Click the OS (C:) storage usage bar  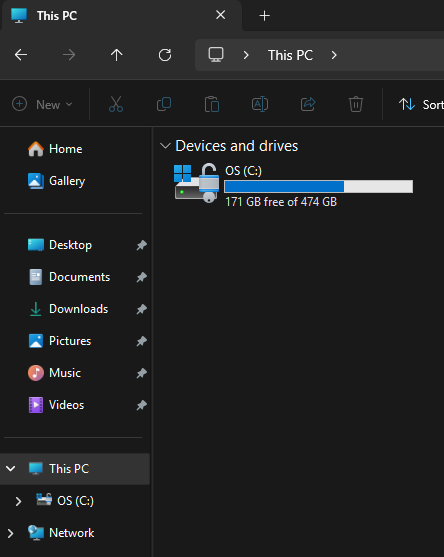click(319, 186)
